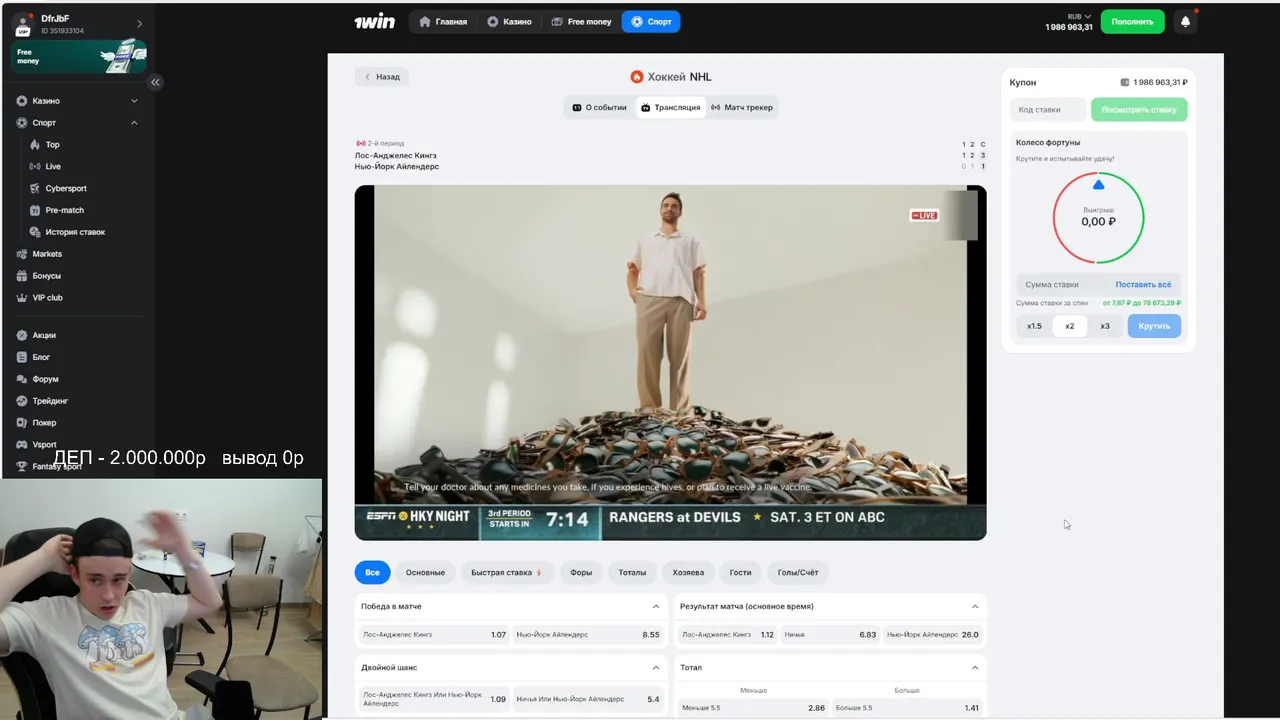1280x720 pixels.
Task: Go to Free money in top navigation
Action: click(x=581, y=21)
